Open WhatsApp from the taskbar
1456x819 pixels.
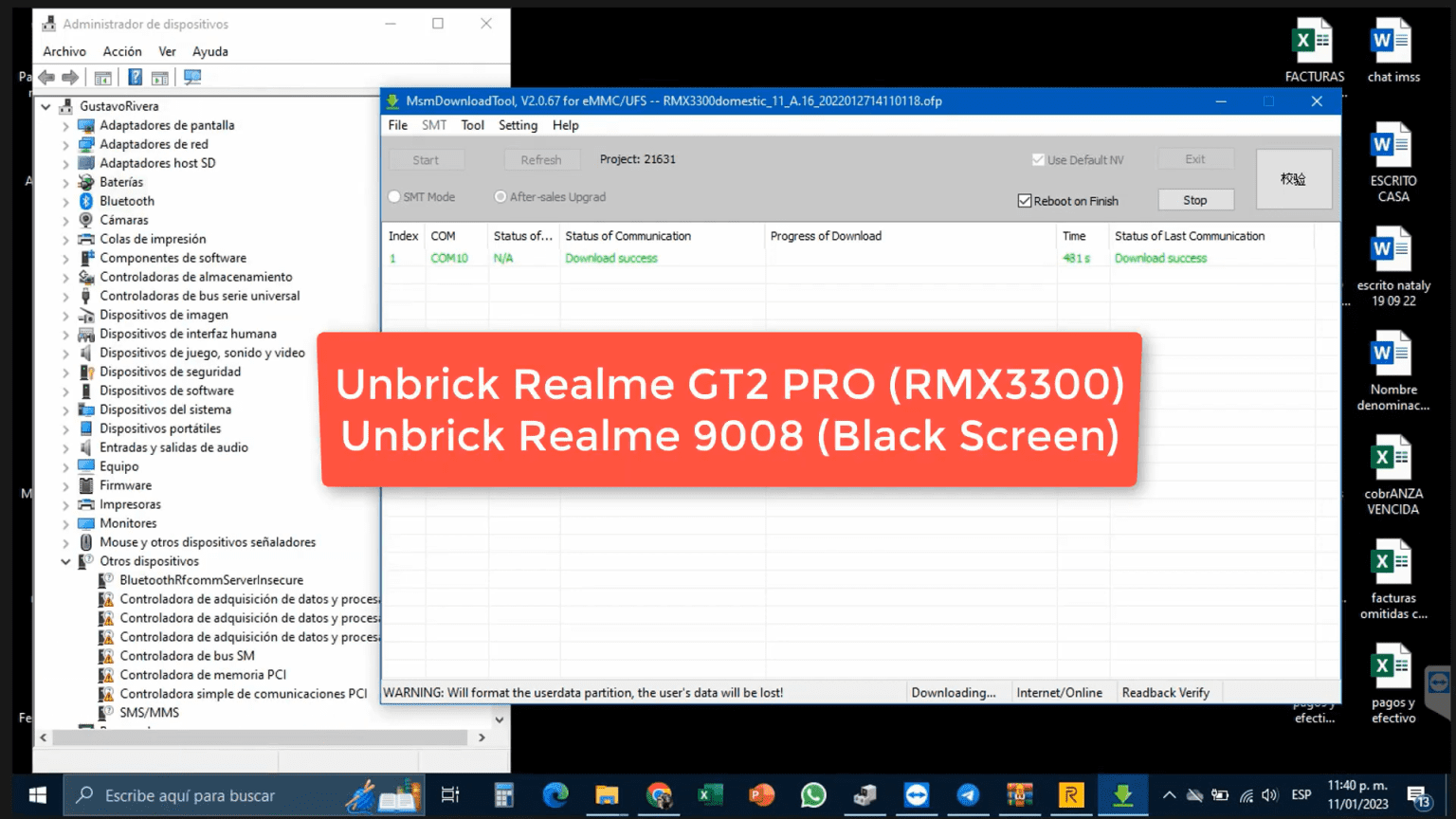[x=812, y=795]
